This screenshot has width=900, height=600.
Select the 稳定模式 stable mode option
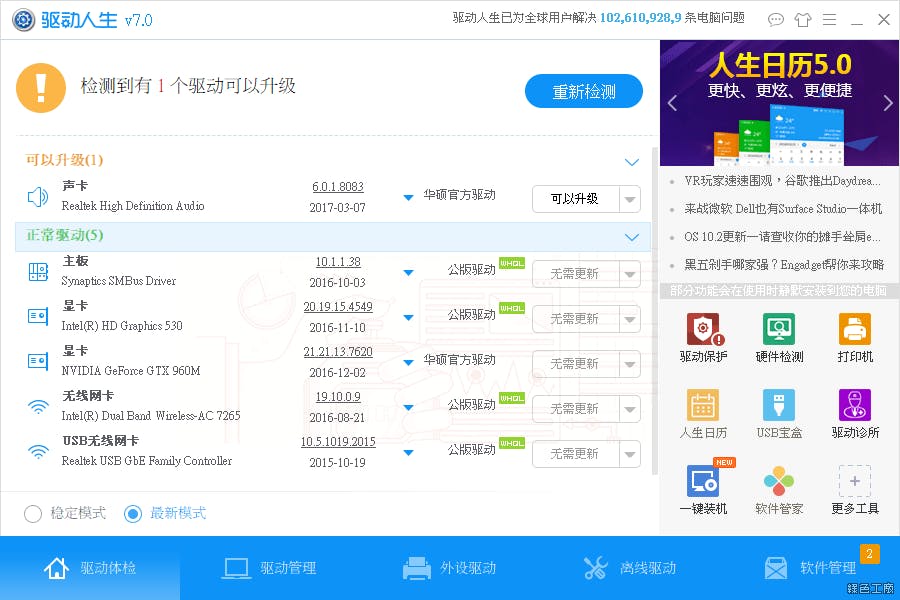(x=33, y=513)
